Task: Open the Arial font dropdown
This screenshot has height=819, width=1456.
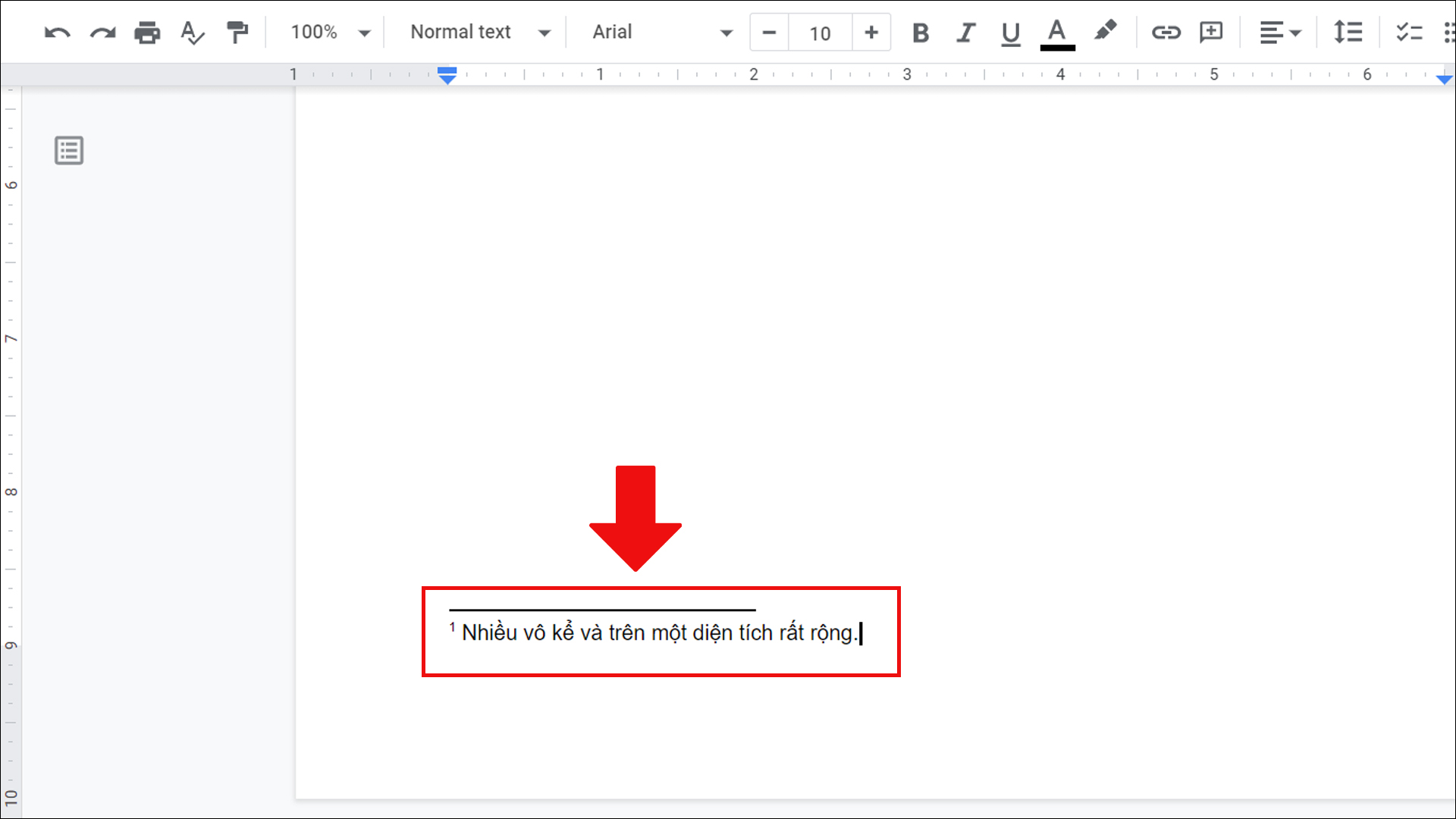Action: [662, 33]
